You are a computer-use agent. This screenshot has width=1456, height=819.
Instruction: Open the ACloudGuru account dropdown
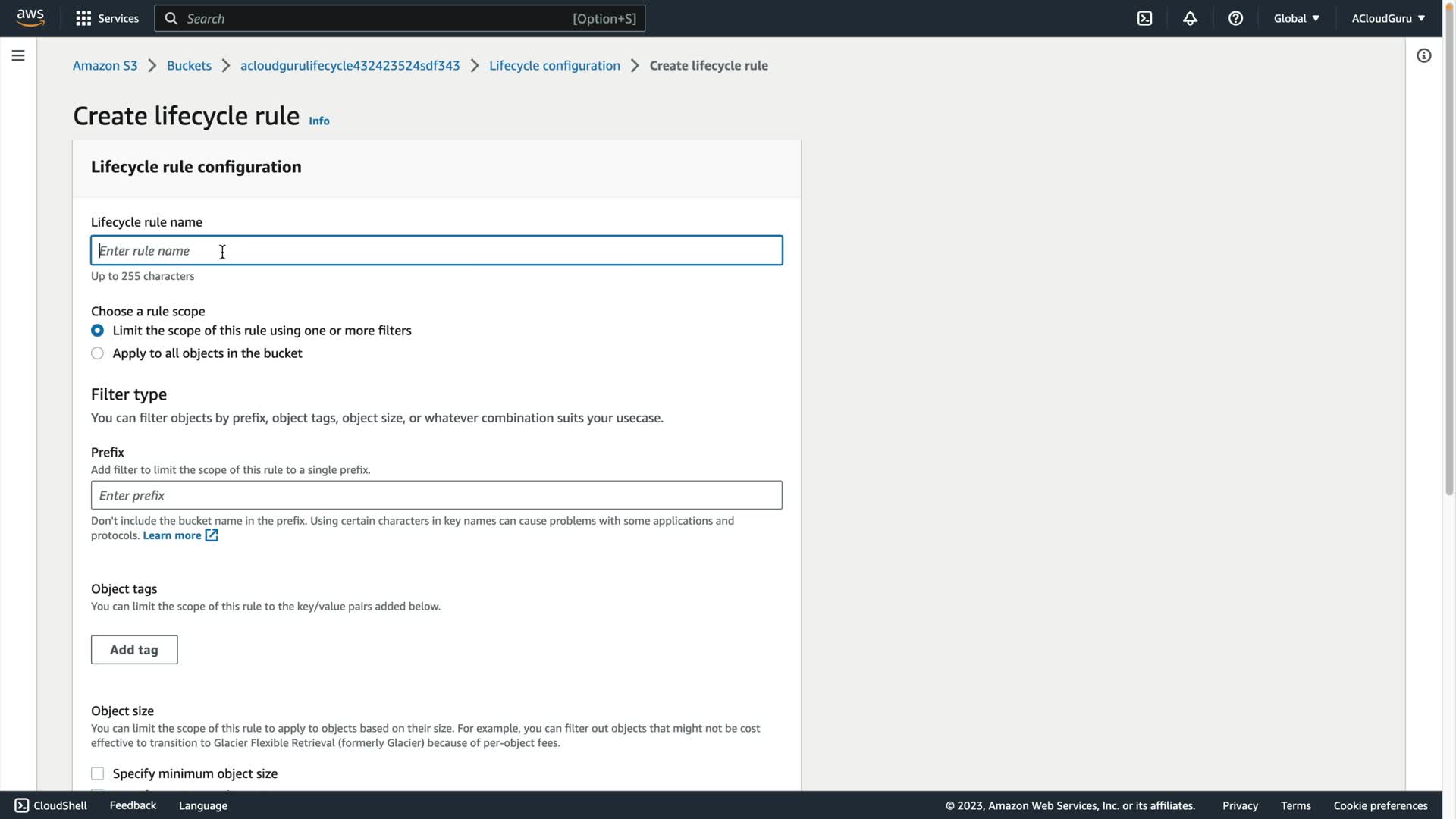1387,18
